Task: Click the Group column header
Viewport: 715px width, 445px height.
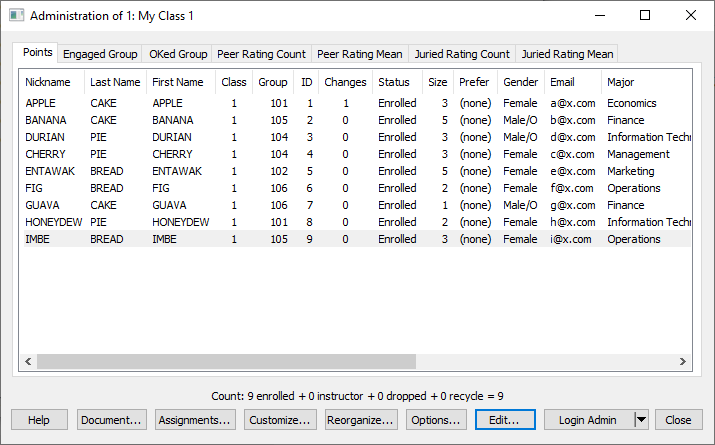Action: pos(273,82)
